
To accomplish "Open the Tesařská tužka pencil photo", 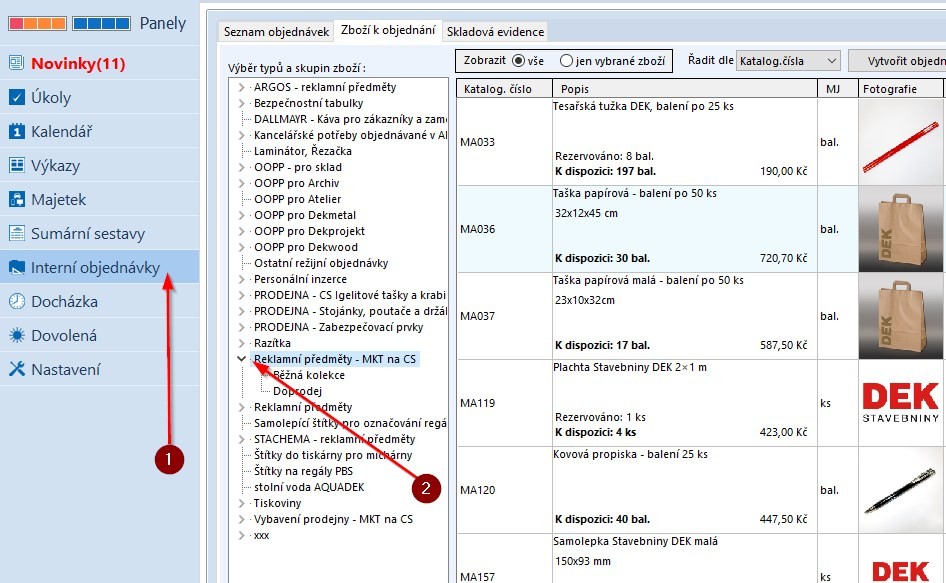I will click(x=900, y=142).
